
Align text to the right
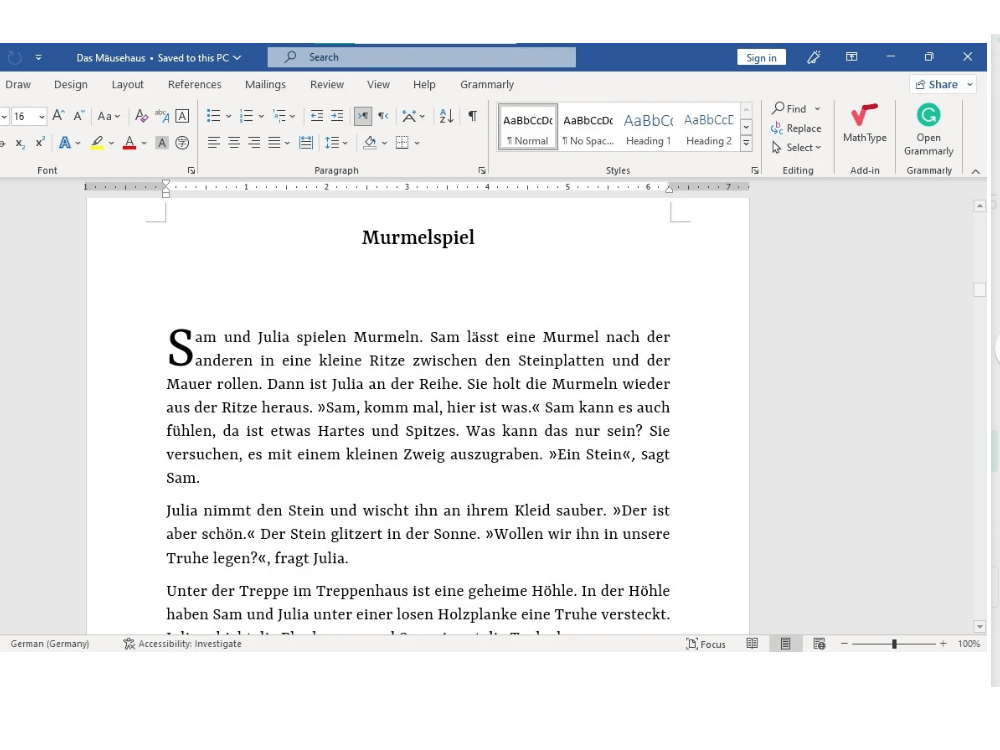click(x=254, y=143)
